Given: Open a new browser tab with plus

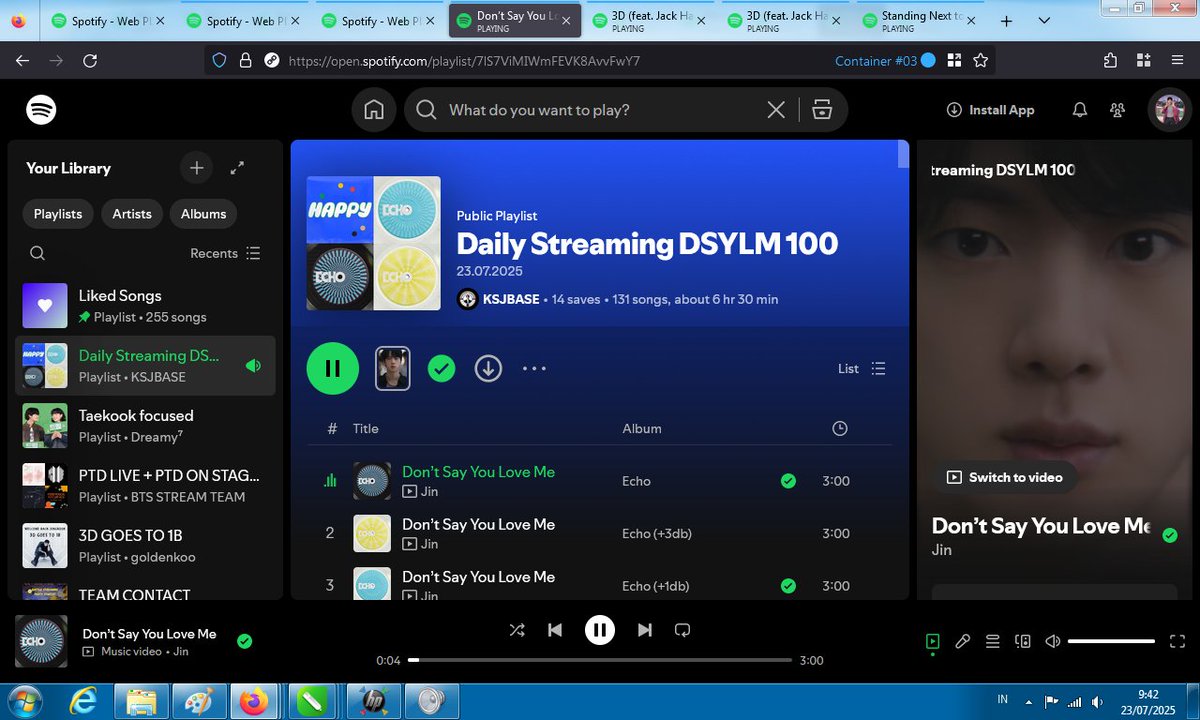Looking at the screenshot, I should (x=1007, y=21).
